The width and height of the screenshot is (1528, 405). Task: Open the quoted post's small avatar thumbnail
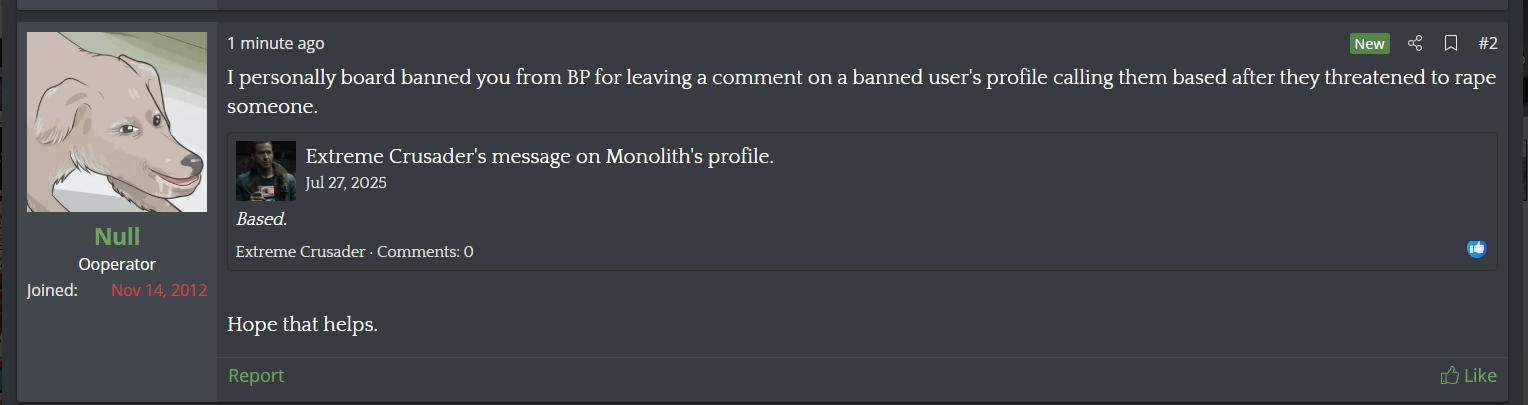click(266, 171)
